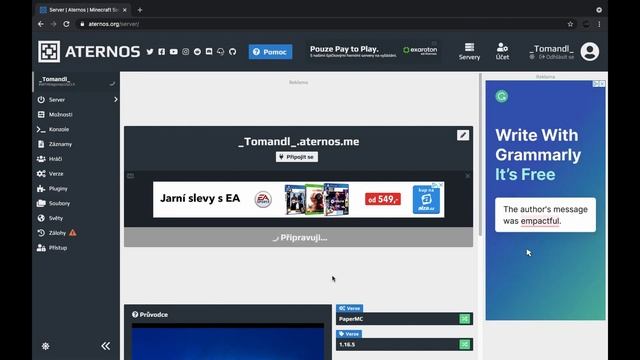Click the Průvodce video thumbnail
Screen dimensions: 640x360
[228, 342]
